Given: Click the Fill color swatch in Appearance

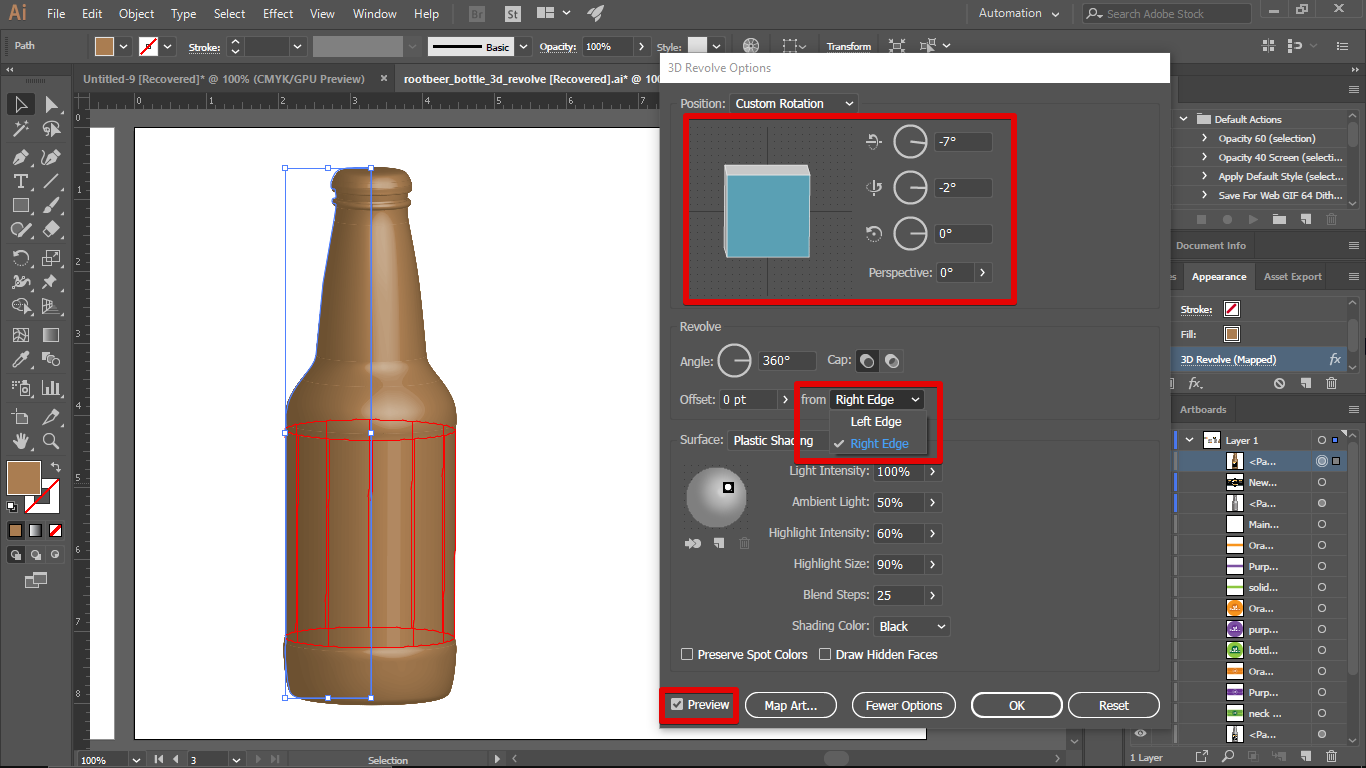Looking at the screenshot, I should point(1232,335).
